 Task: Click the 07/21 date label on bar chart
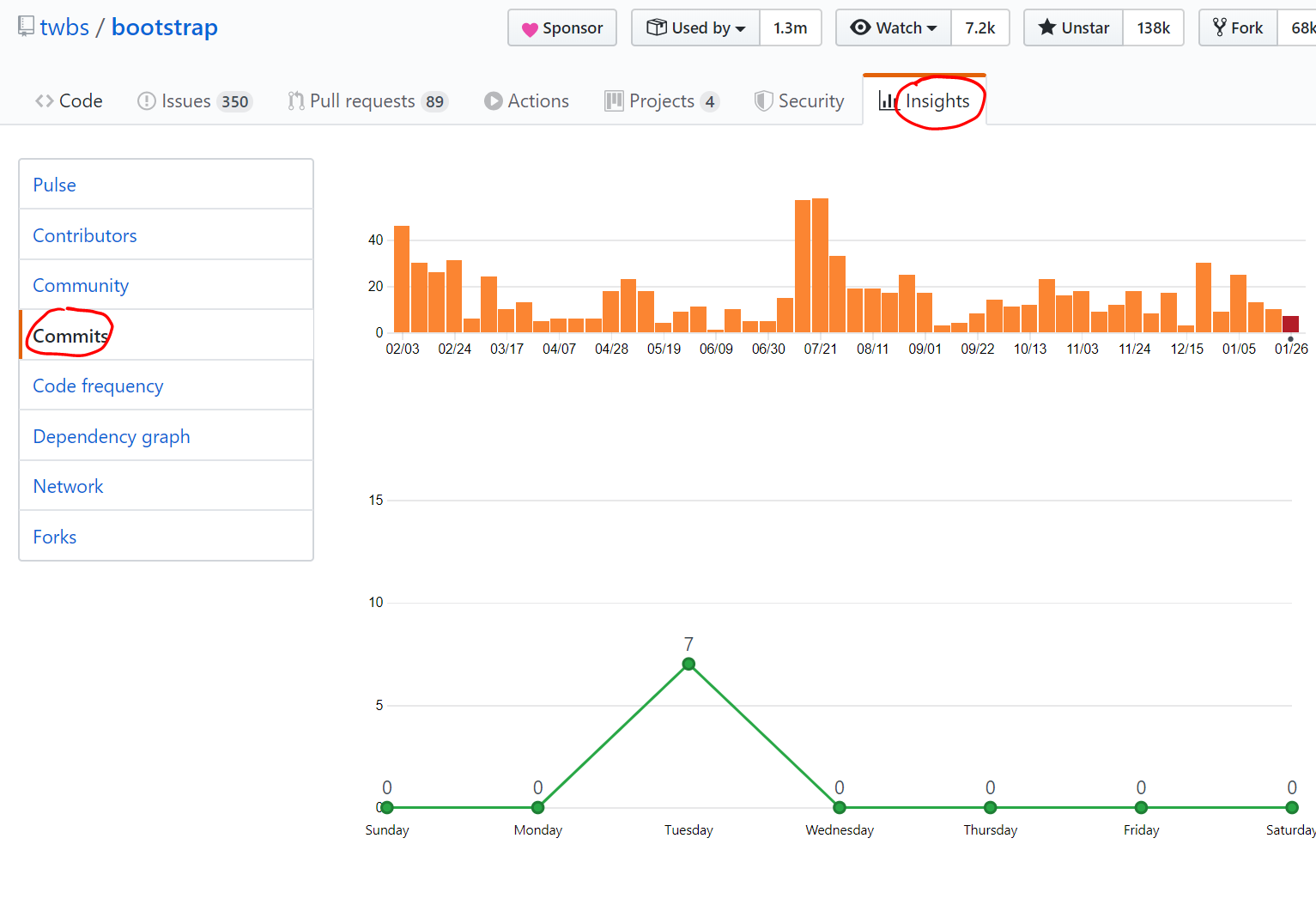(821, 349)
